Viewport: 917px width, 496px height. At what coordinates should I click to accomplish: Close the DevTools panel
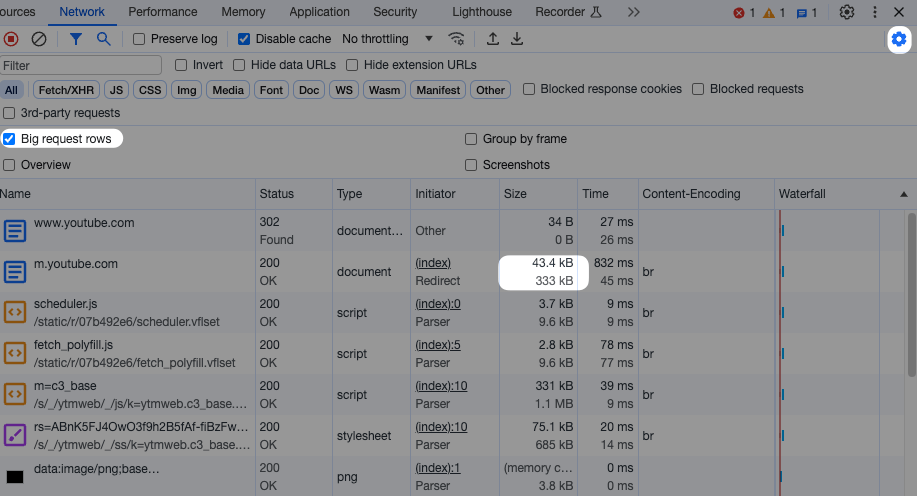[x=899, y=12]
